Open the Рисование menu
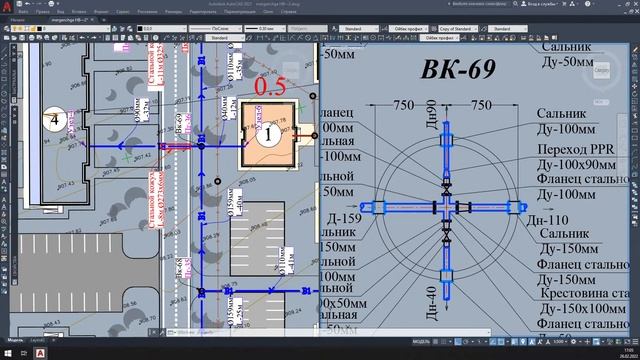This screenshot has height=360, width=640. point(147,12)
